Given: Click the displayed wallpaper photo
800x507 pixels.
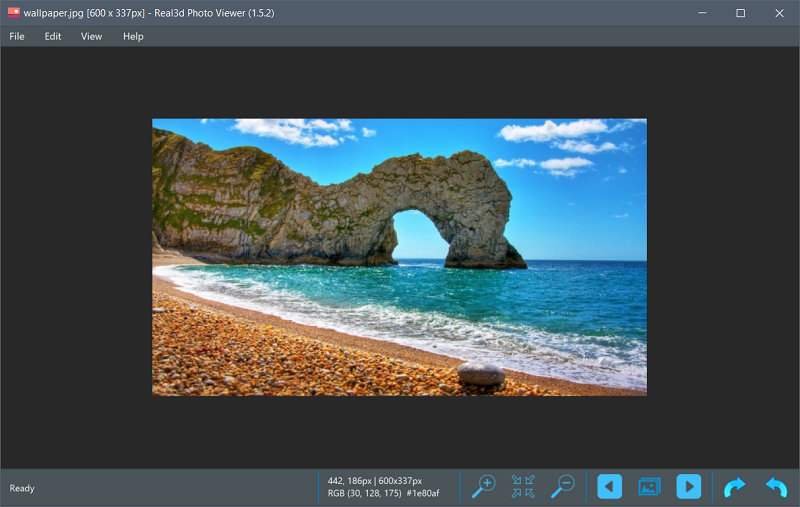Looking at the screenshot, I should pos(399,257).
